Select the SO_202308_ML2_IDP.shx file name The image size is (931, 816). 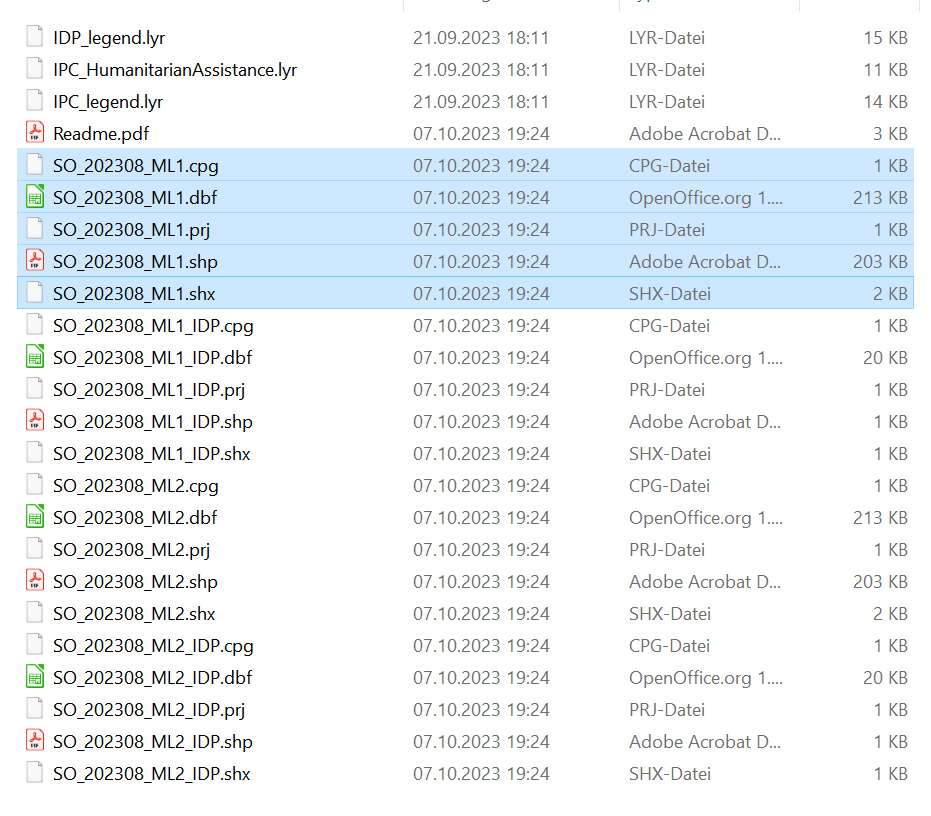[x=152, y=773]
